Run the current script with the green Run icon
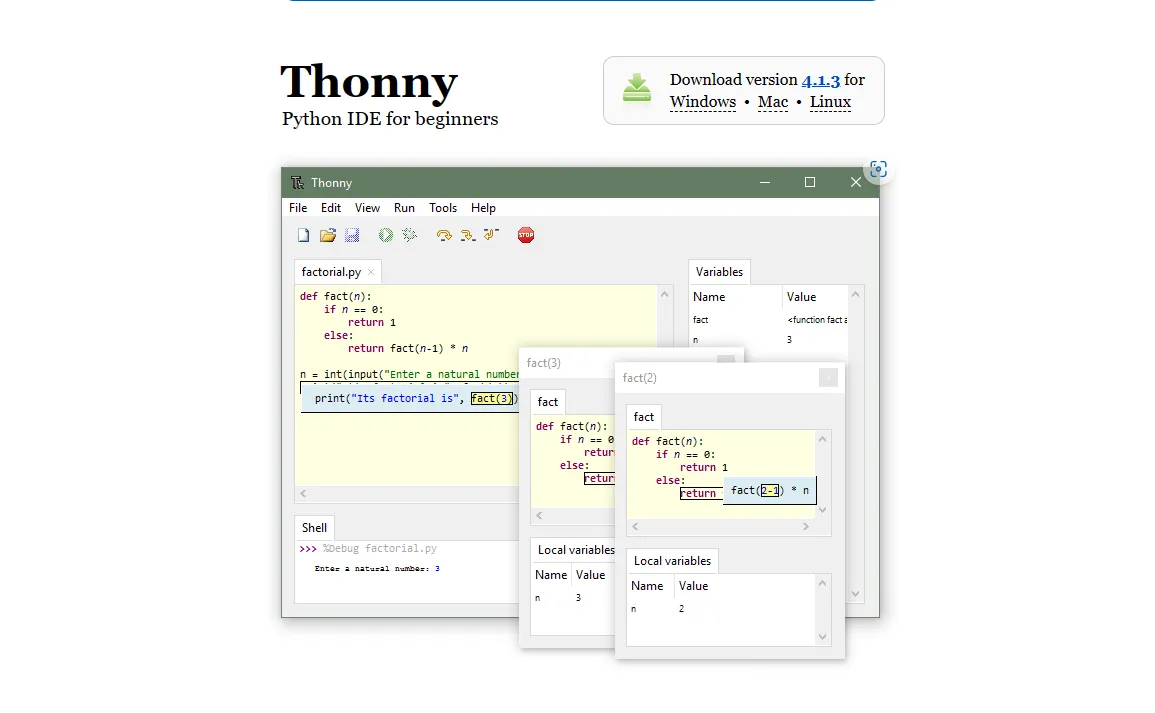 [385, 234]
